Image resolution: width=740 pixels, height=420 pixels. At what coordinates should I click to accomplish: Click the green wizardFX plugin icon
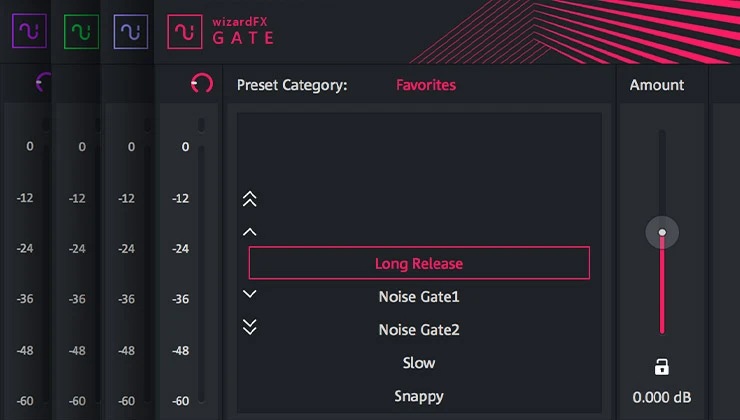pos(80,32)
